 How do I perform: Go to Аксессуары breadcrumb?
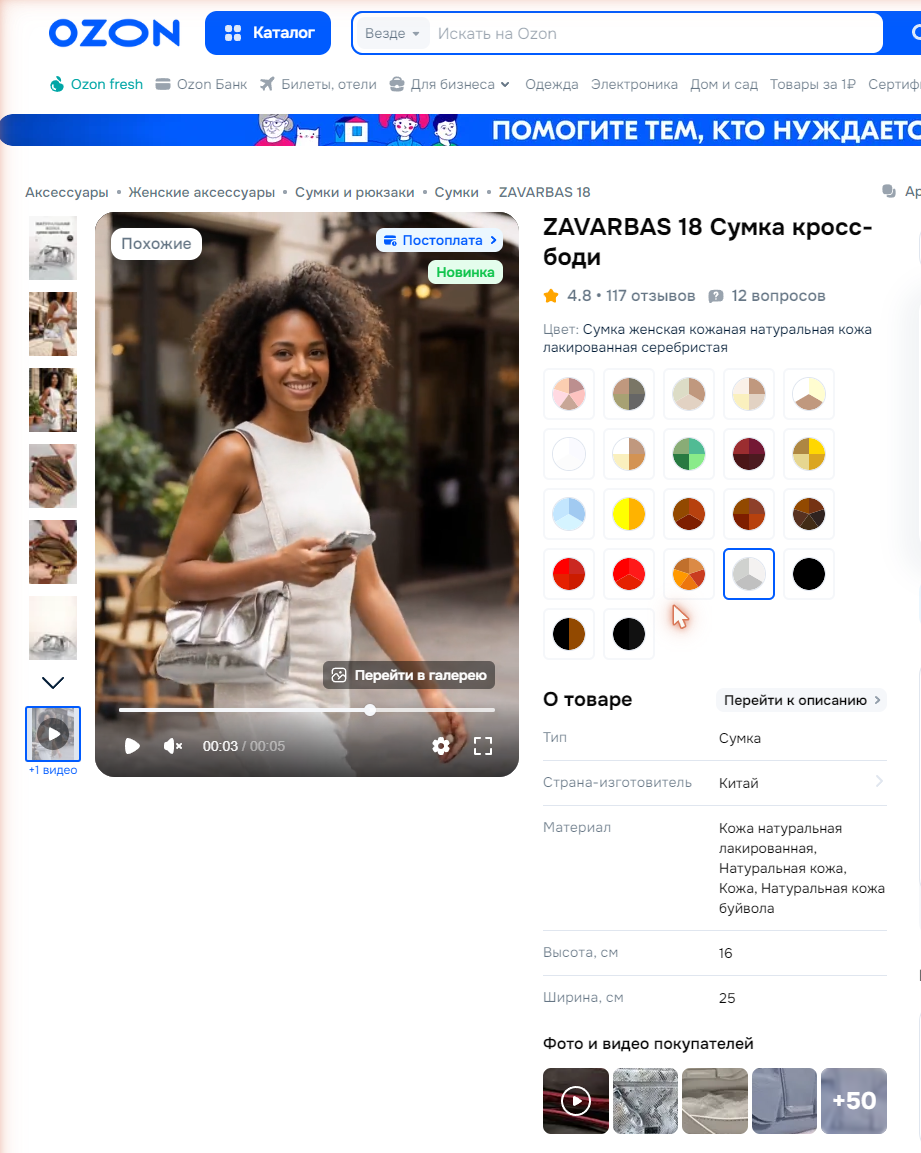[67, 193]
